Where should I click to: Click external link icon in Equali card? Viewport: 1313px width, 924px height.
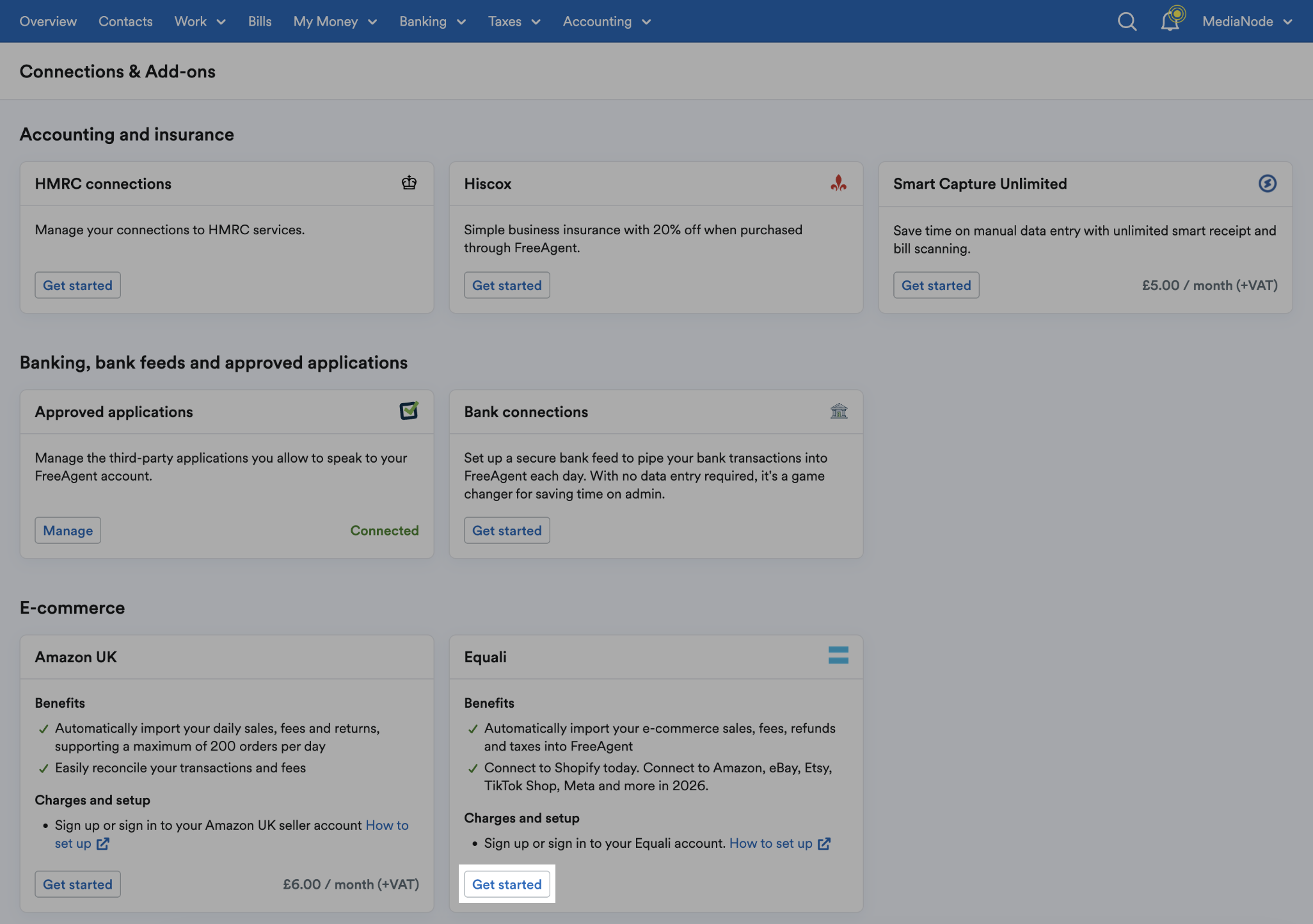click(824, 843)
